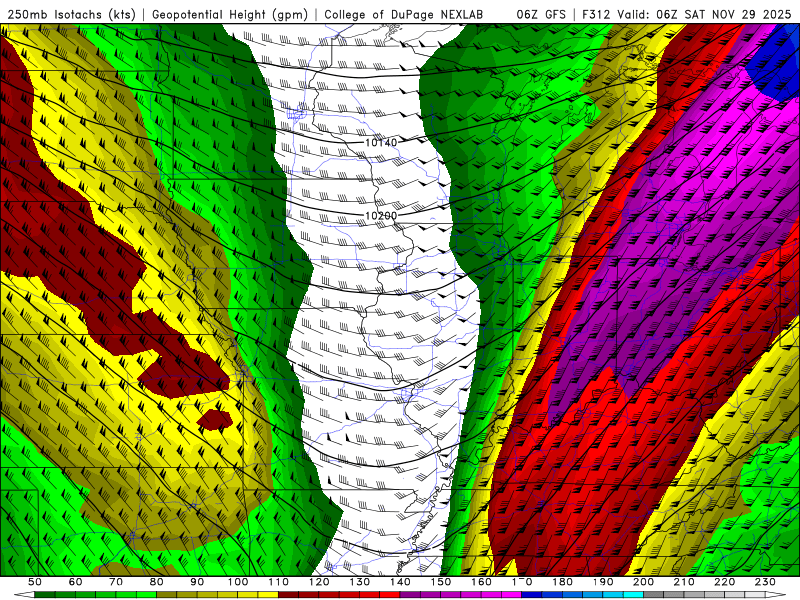The image size is (800, 600).
Task: Click the 10140 height contour label
Action: pos(381,142)
